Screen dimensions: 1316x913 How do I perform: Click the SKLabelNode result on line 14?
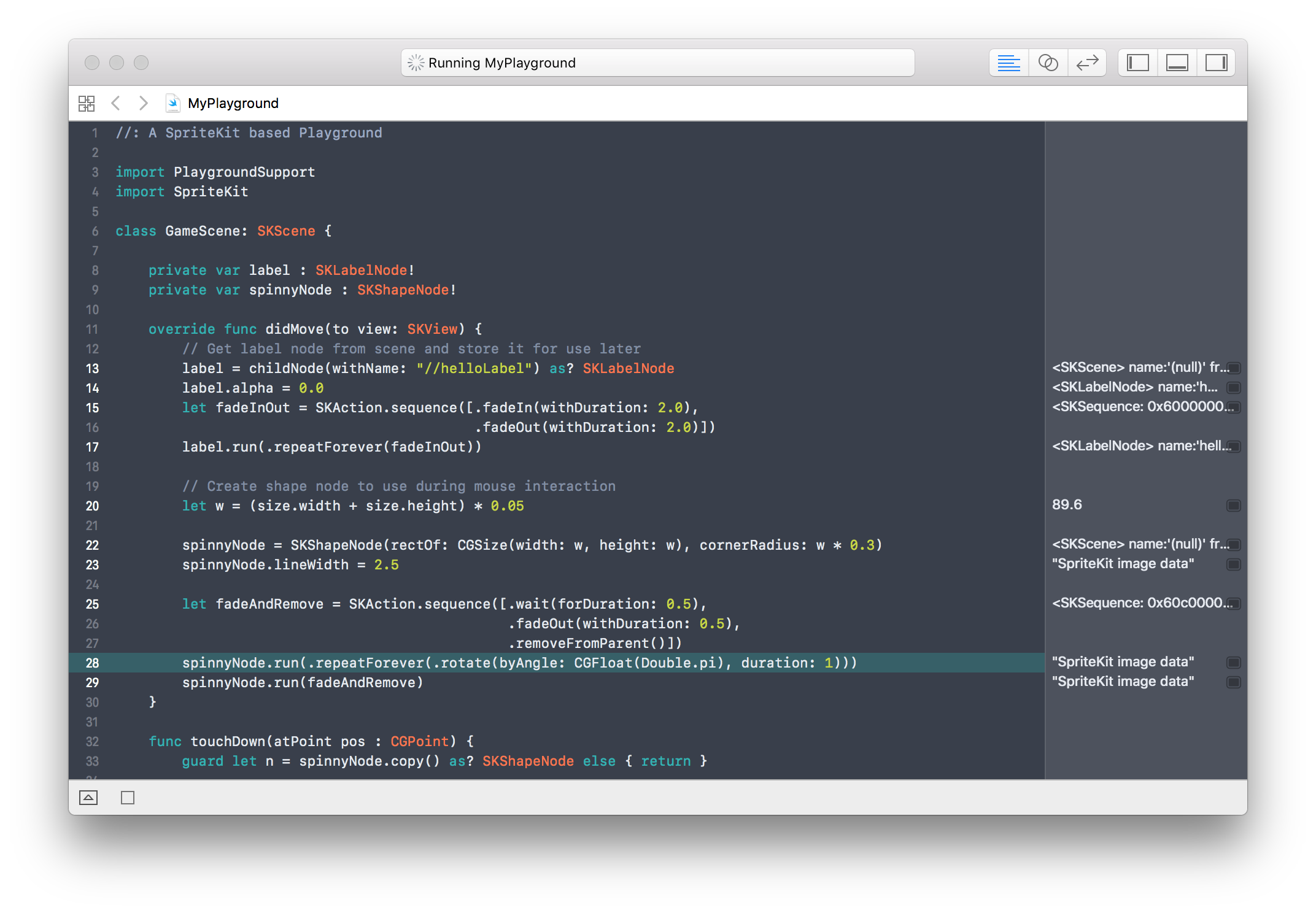1134,387
